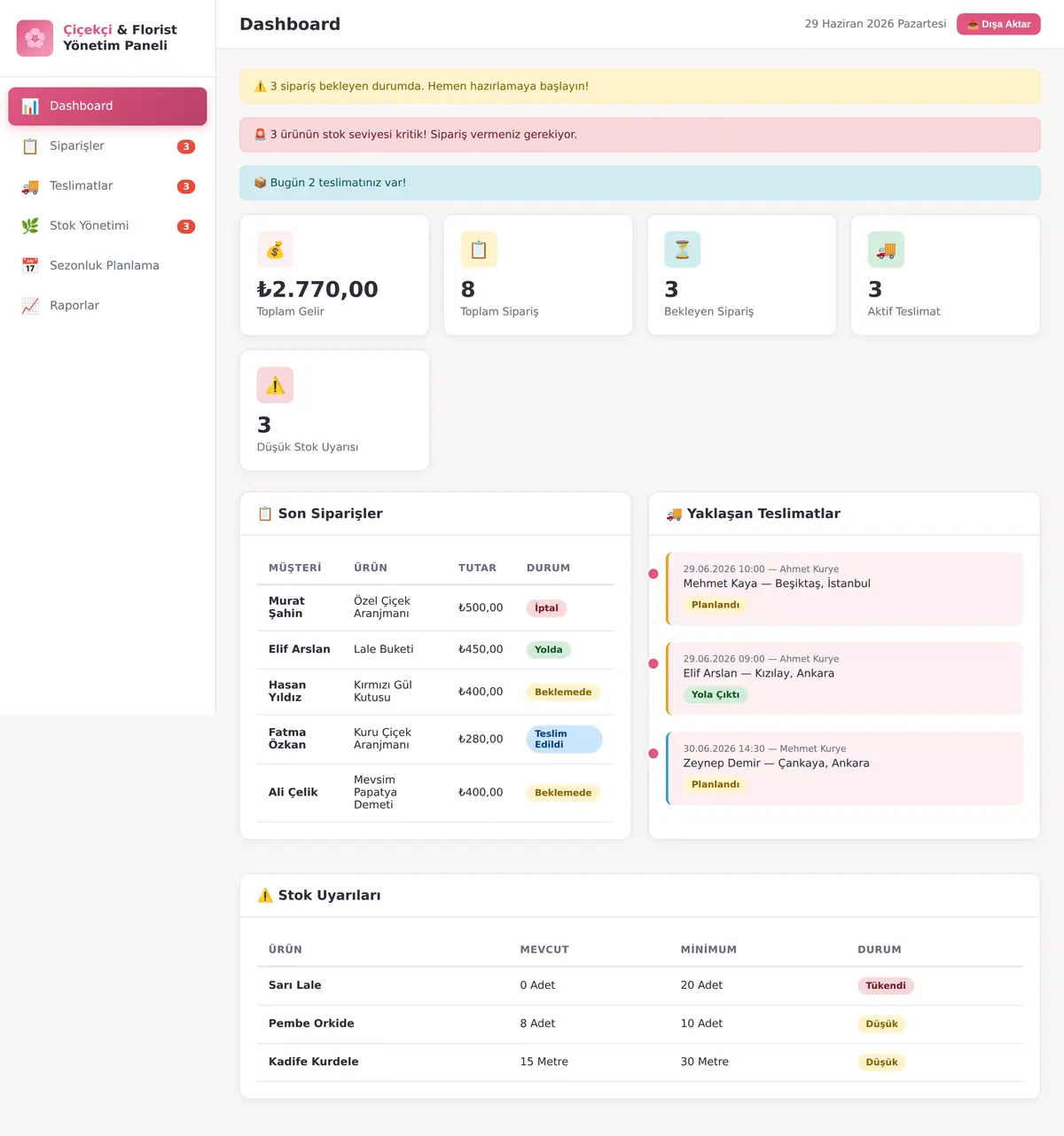Click the pink flower logo icon
This screenshot has width=1064, height=1136.
tap(35, 38)
